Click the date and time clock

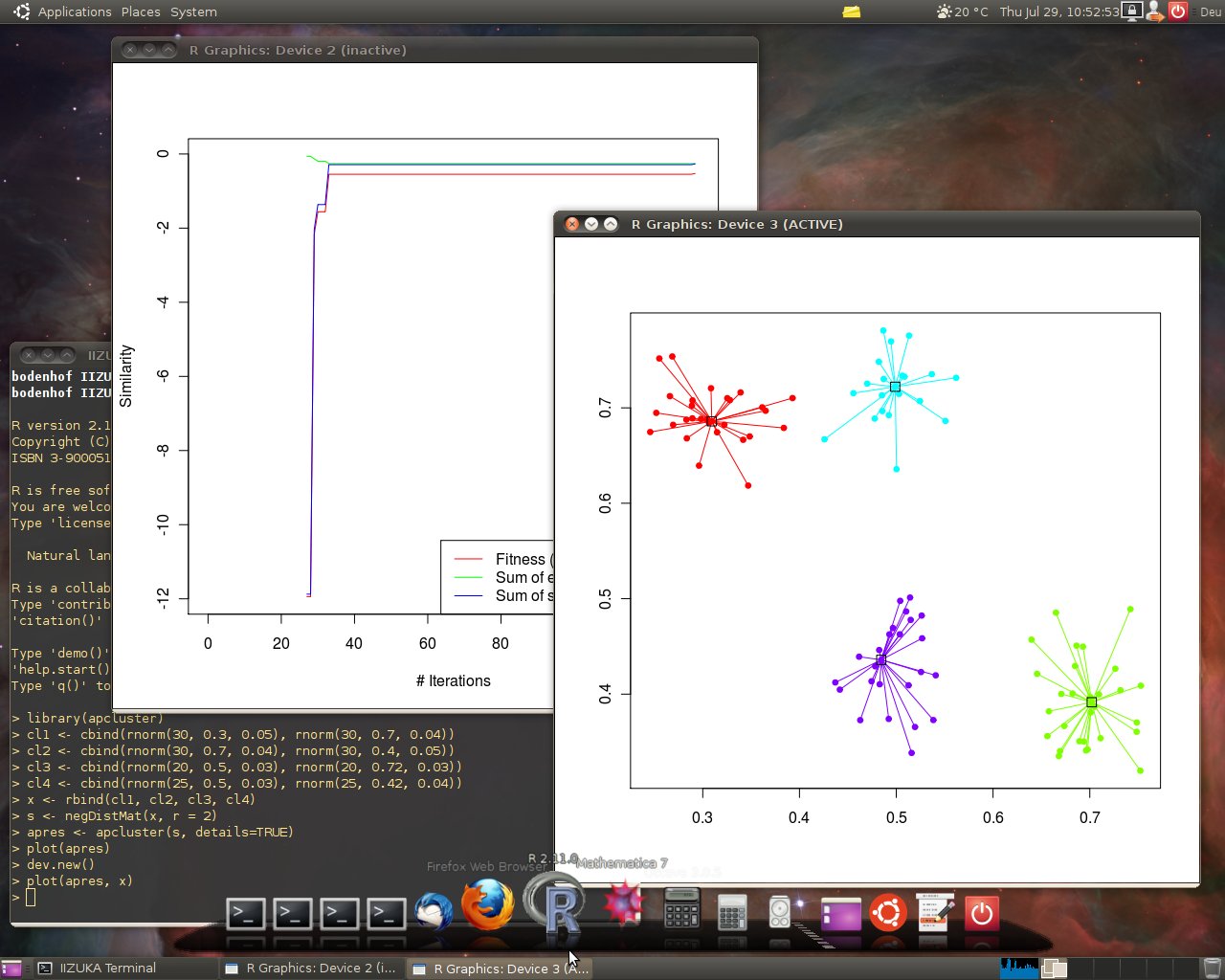point(1058,11)
